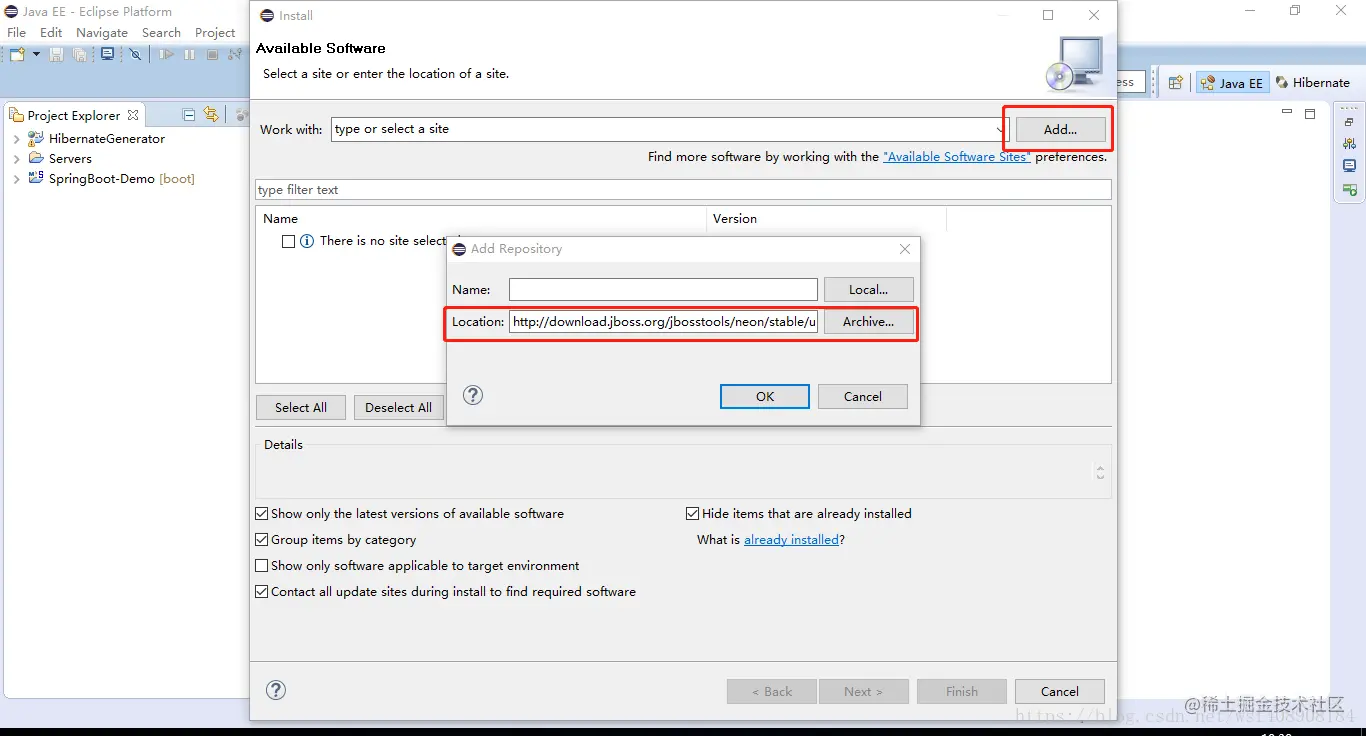Click the Add... button in Install dialog
Screen dimensions: 1366x736
coord(1060,129)
